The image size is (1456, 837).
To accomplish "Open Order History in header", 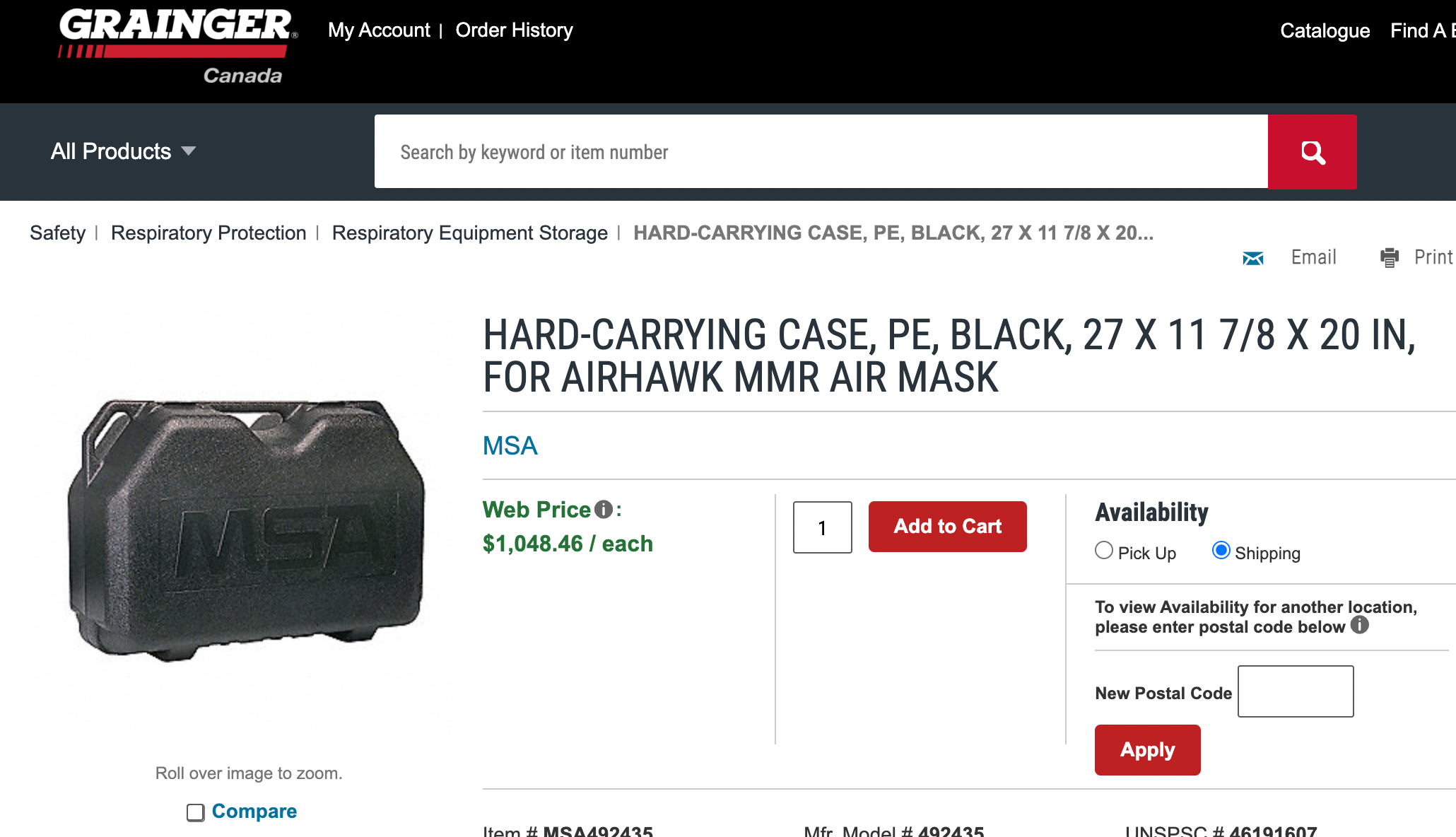I will [514, 30].
